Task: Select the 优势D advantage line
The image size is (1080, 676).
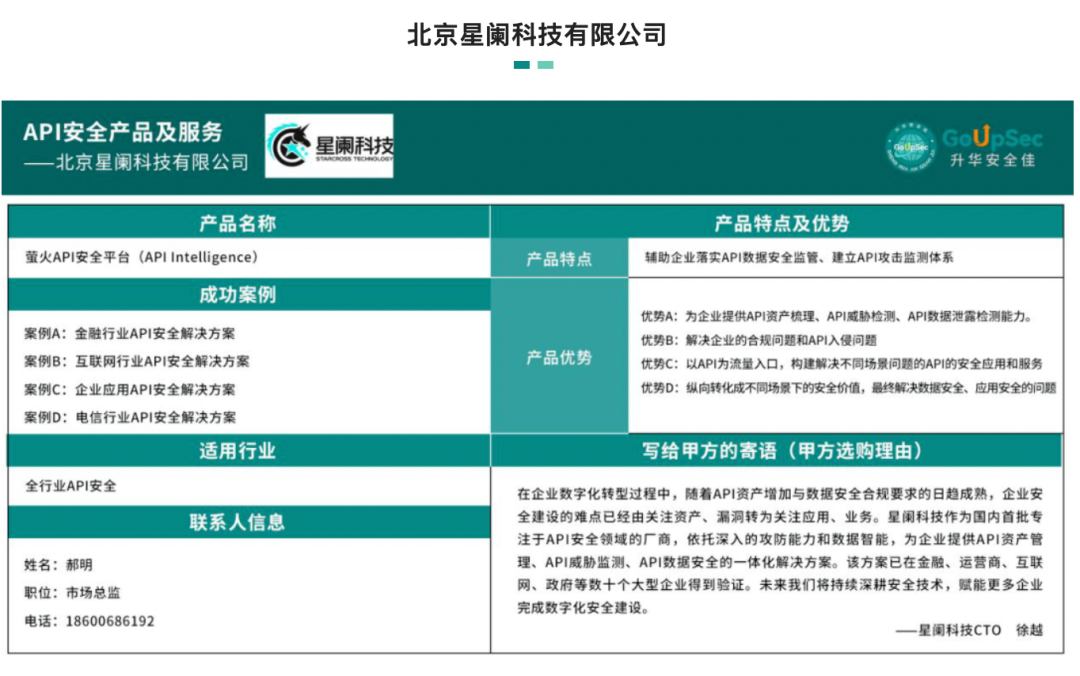Action: point(849,388)
